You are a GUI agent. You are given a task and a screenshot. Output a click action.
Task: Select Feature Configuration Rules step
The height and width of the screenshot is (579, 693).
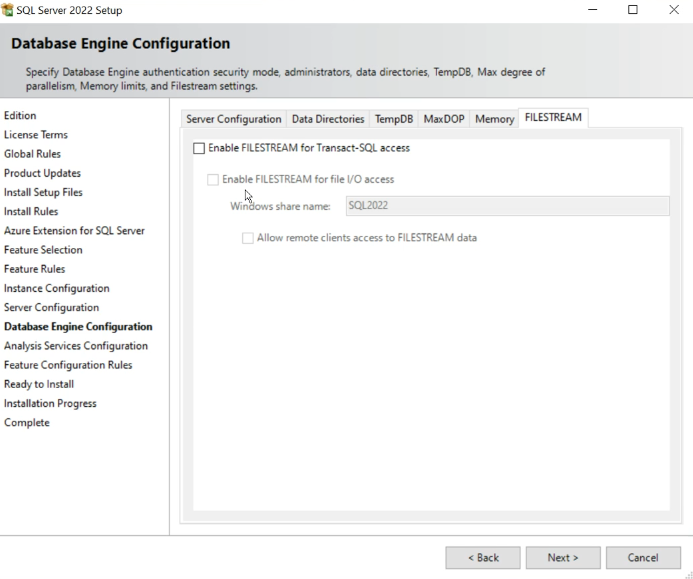point(68,365)
